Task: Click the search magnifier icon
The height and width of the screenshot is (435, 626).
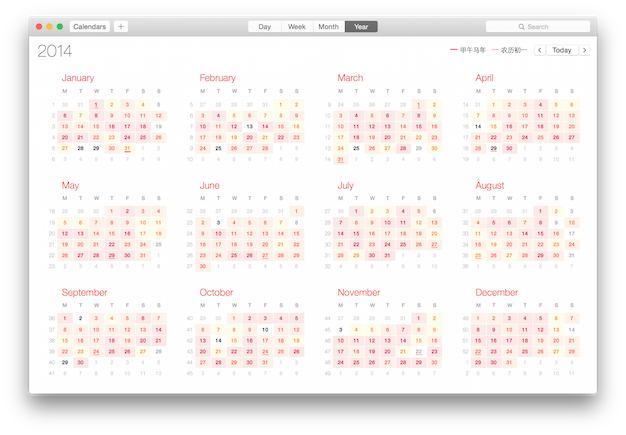Action: (521, 27)
